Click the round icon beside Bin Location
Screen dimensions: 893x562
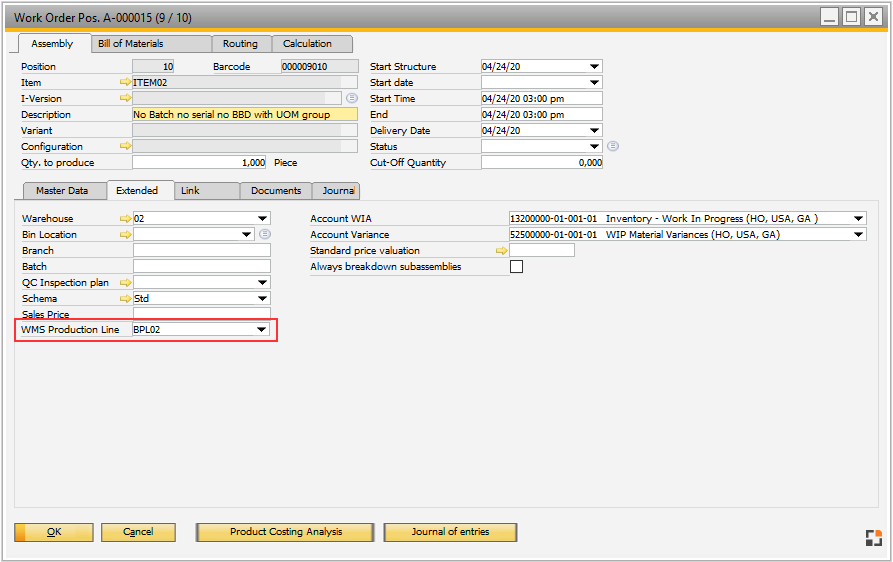pyautogui.click(x=265, y=235)
